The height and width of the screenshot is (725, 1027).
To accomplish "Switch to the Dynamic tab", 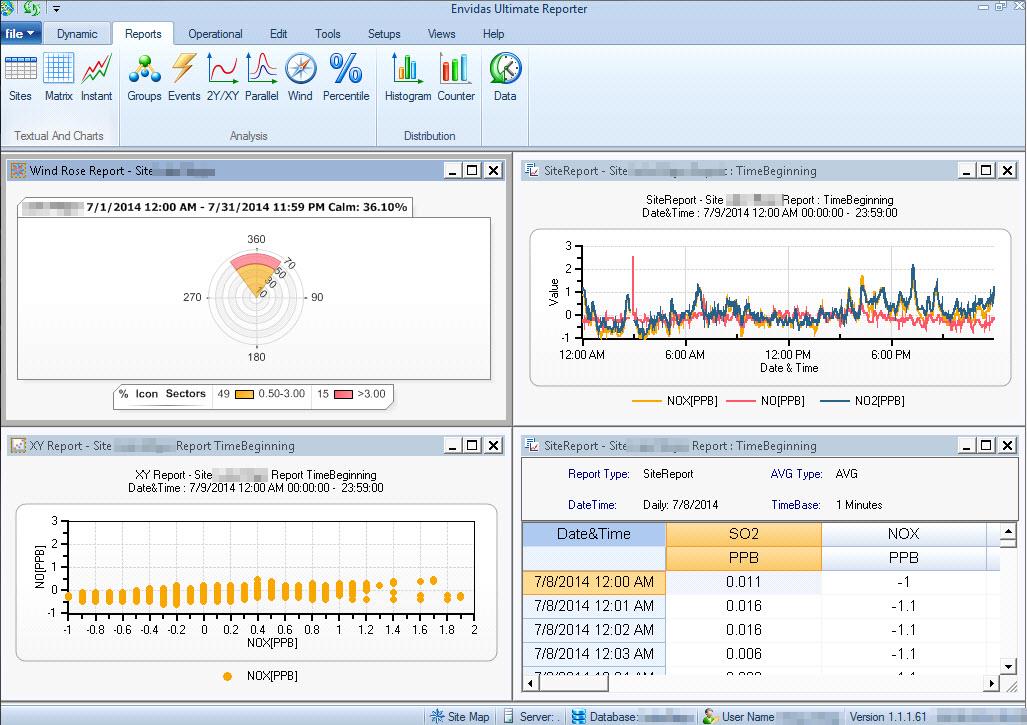I will pyautogui.click(x=77, y=33).
